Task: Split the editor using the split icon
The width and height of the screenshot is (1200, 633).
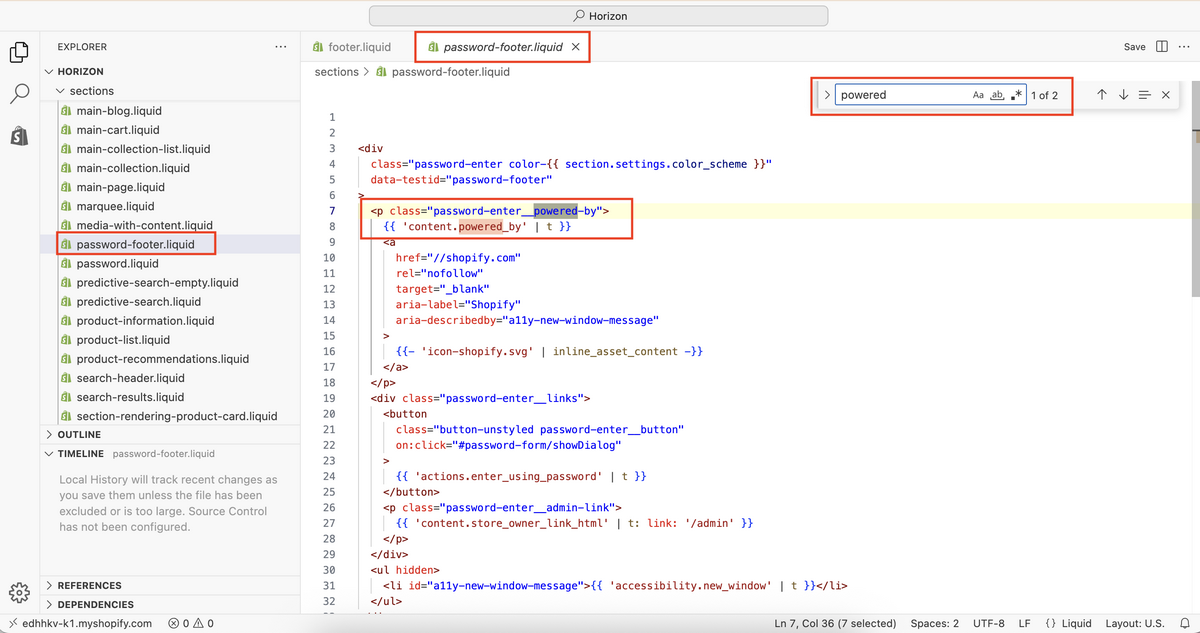Action: point(1162,46)
